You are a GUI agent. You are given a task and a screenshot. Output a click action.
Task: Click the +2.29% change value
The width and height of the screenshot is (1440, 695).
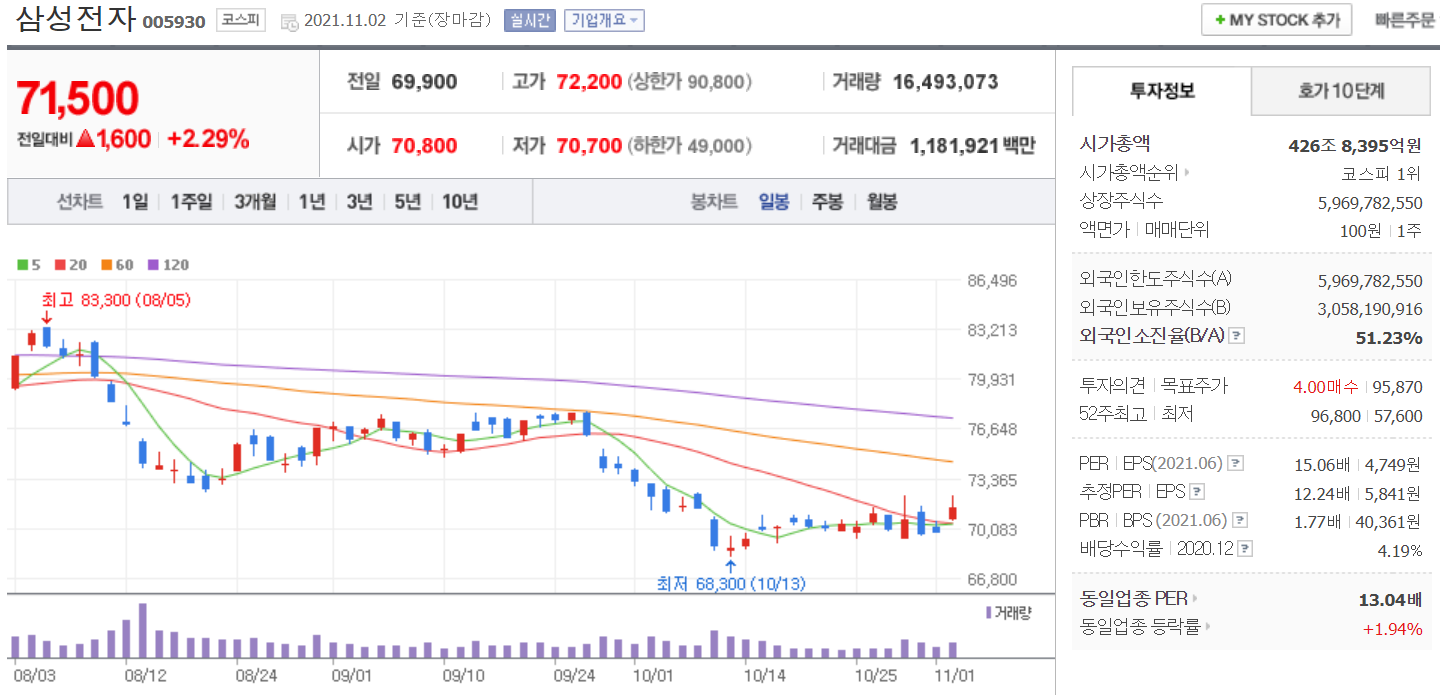[208, 139]
